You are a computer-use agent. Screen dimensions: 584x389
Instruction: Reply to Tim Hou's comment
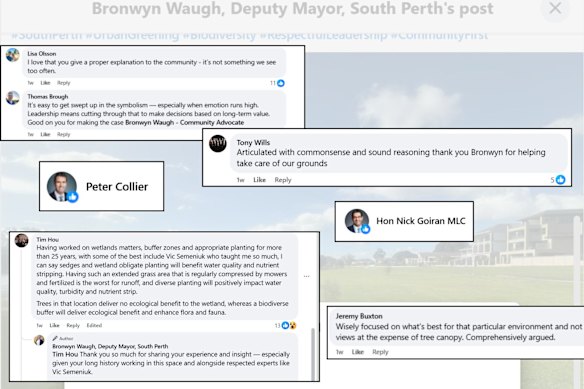click(x=73, y=325)
